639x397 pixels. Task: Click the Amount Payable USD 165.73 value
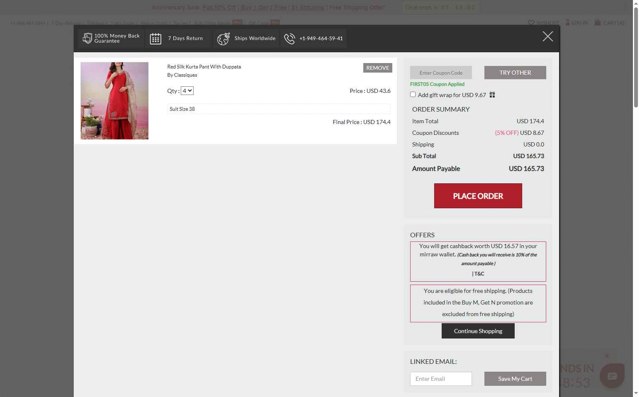526,168
